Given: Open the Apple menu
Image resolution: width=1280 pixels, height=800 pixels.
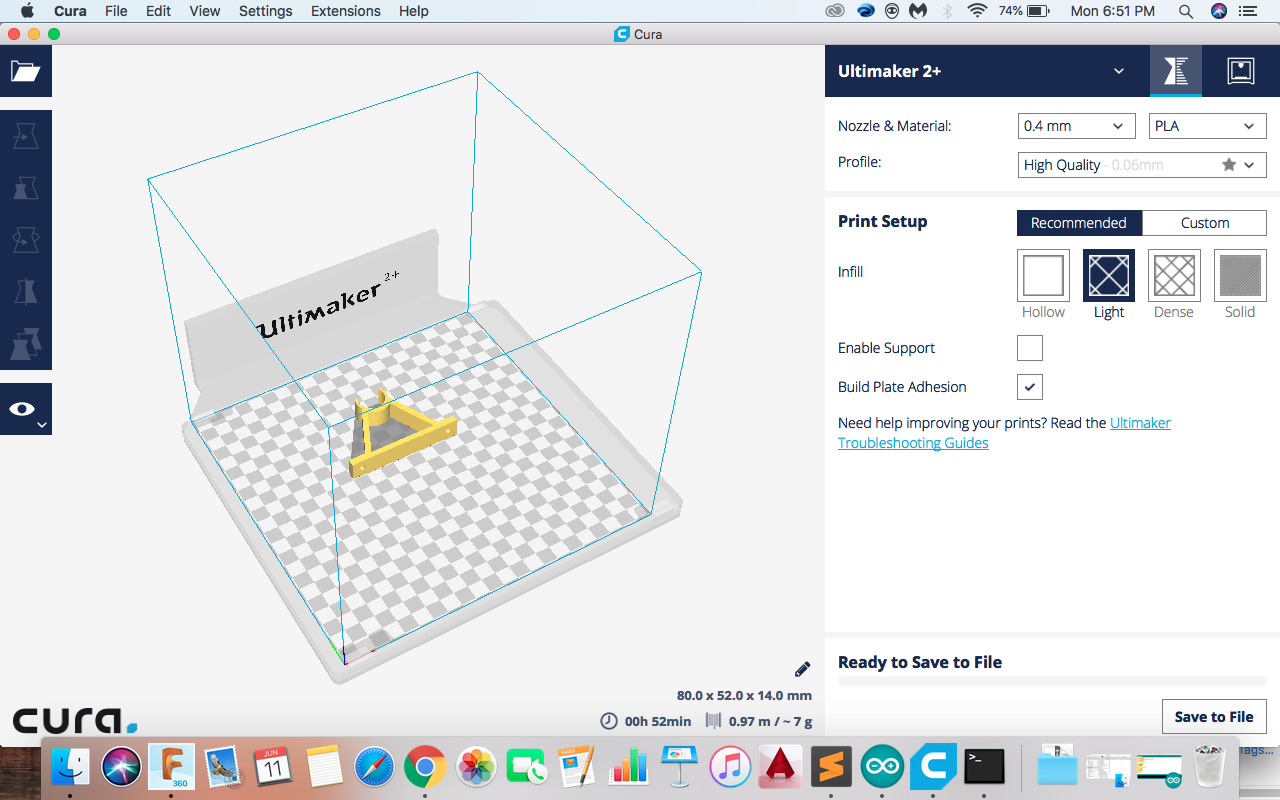Looking at the screenshot, I should pos(27,11).
